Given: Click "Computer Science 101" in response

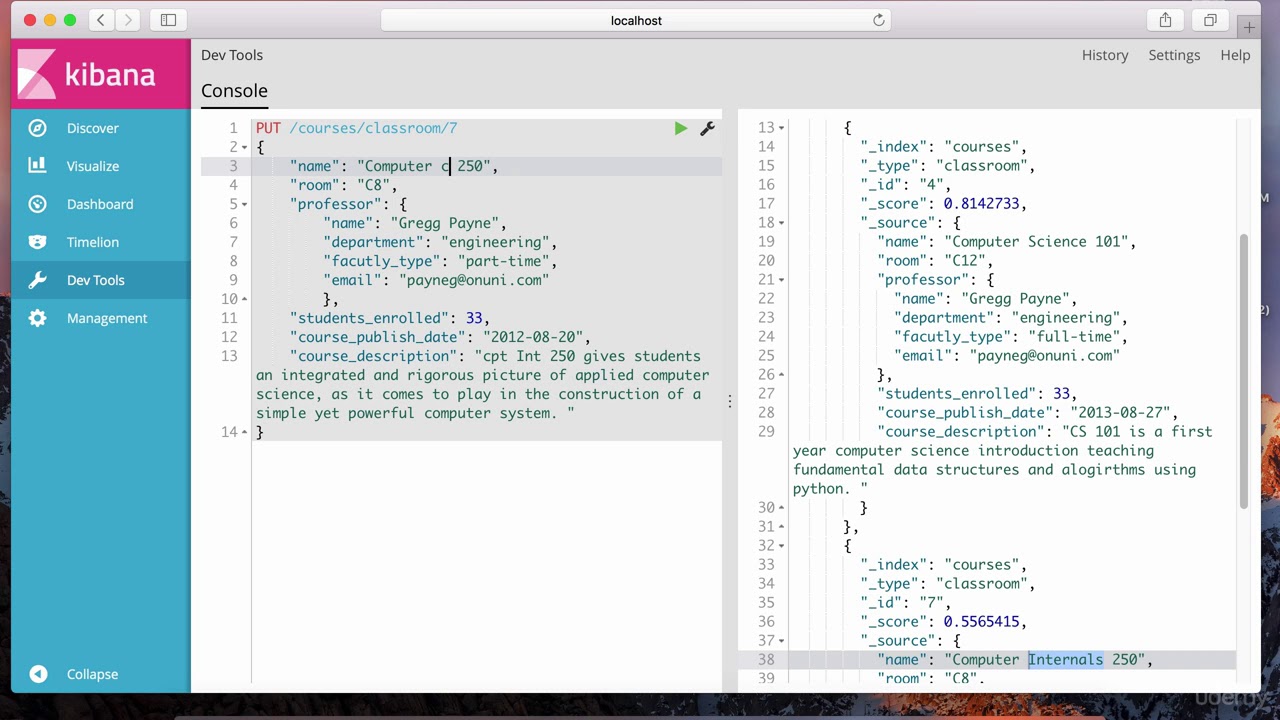Looking at the screenshot, I should (1036, 242).
